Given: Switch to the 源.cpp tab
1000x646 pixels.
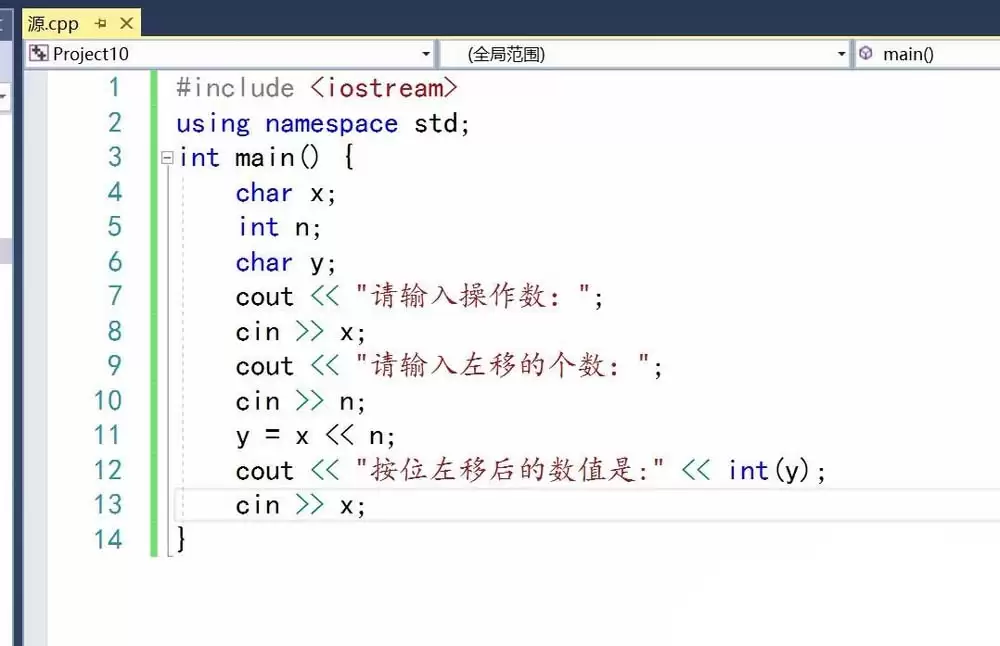Looking at the screenshot, I should pos(53,23).
